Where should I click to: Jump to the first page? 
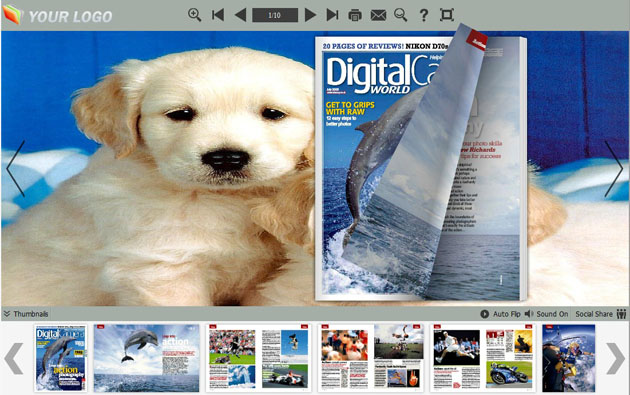[x=218, y=15]
